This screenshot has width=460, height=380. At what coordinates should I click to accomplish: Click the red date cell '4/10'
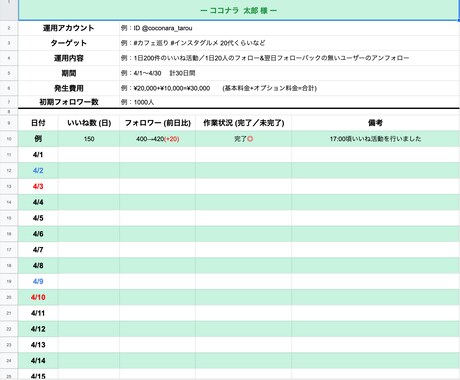38,297
